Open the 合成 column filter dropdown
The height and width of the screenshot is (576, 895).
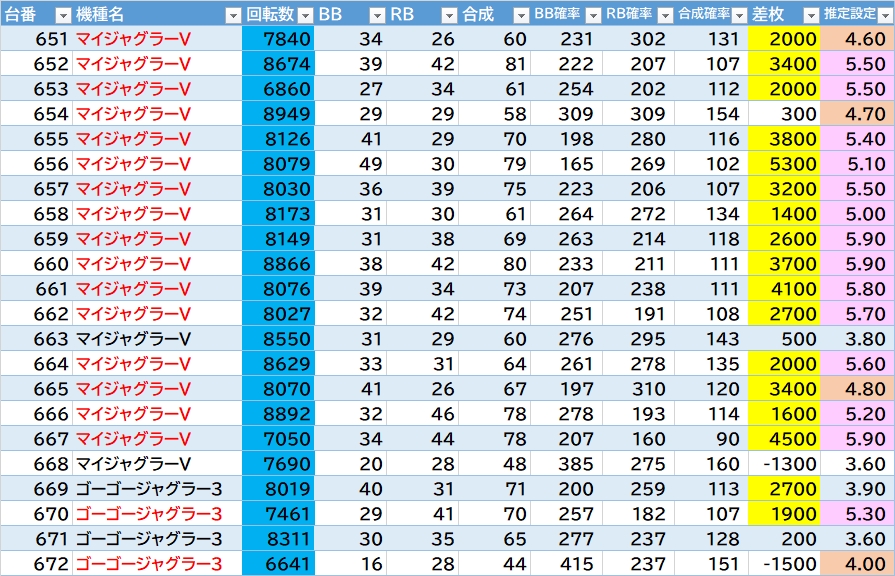[x=521, y=15]
